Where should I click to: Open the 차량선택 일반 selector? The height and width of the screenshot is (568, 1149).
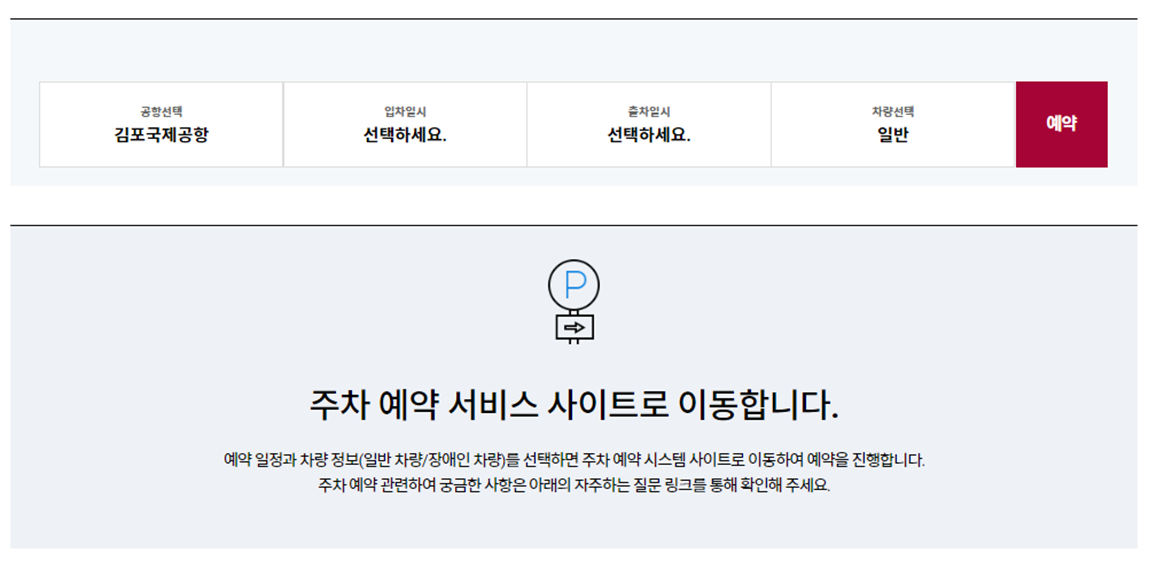click(x=893, y=125)
